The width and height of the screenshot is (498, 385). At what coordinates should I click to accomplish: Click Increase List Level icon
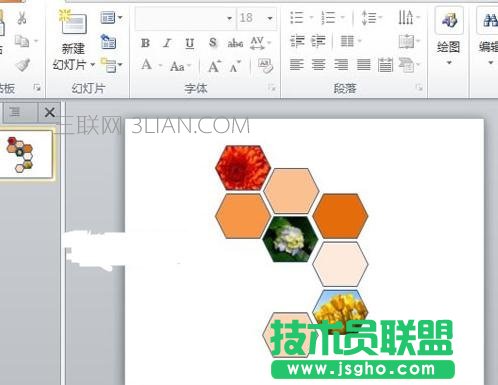pos(318,41)
